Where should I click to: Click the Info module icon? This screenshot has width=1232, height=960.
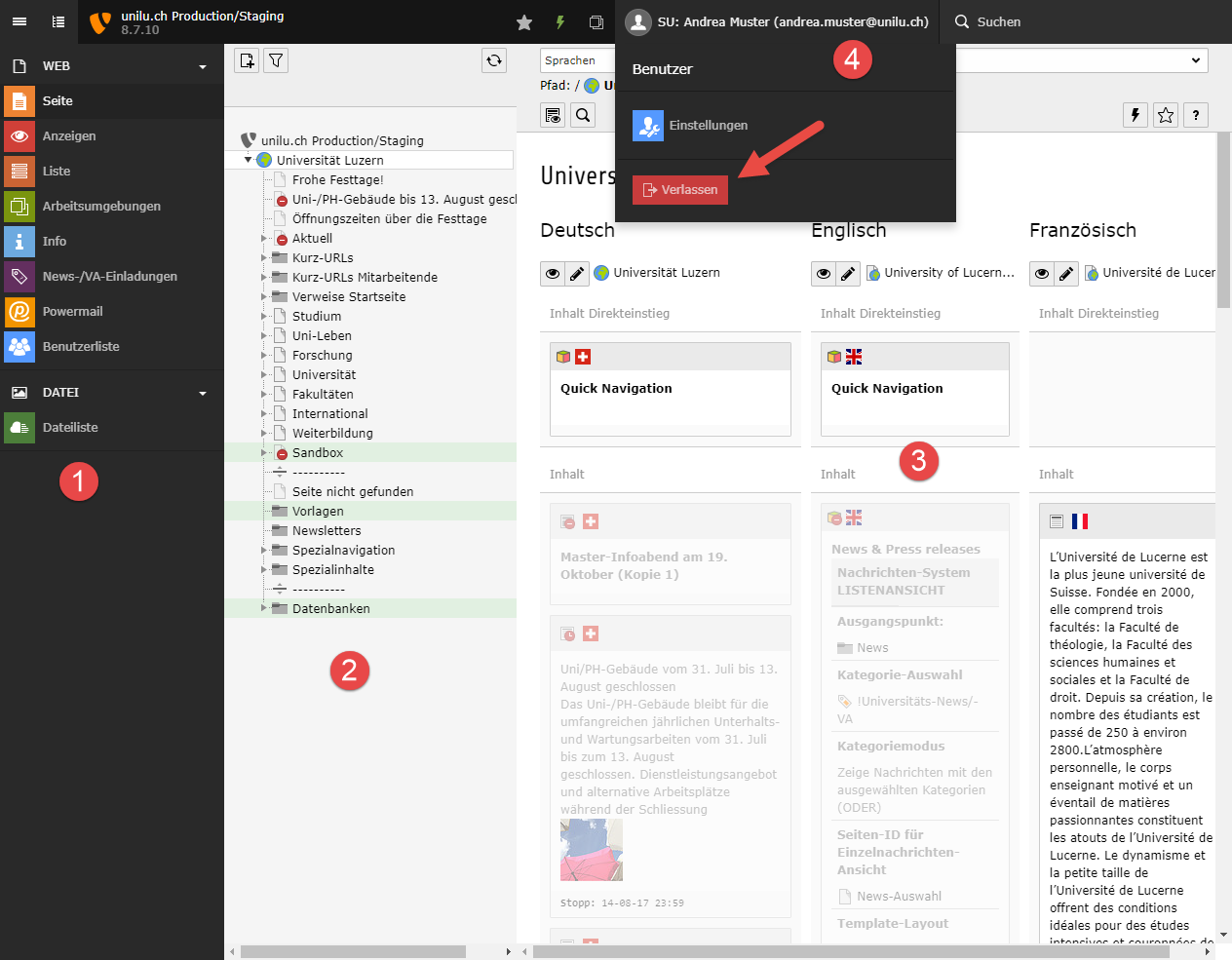click(19, 242)
